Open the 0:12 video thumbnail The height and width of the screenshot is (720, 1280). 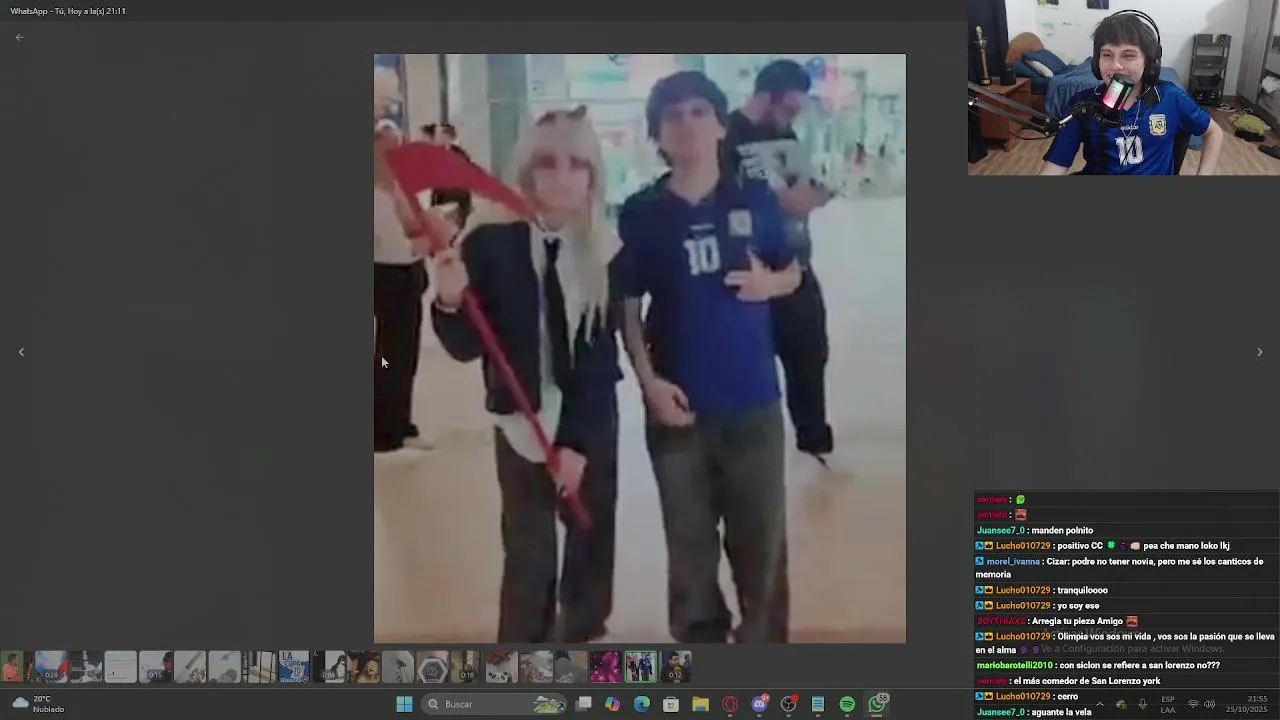pyautogui.click(x=676, y=667)
